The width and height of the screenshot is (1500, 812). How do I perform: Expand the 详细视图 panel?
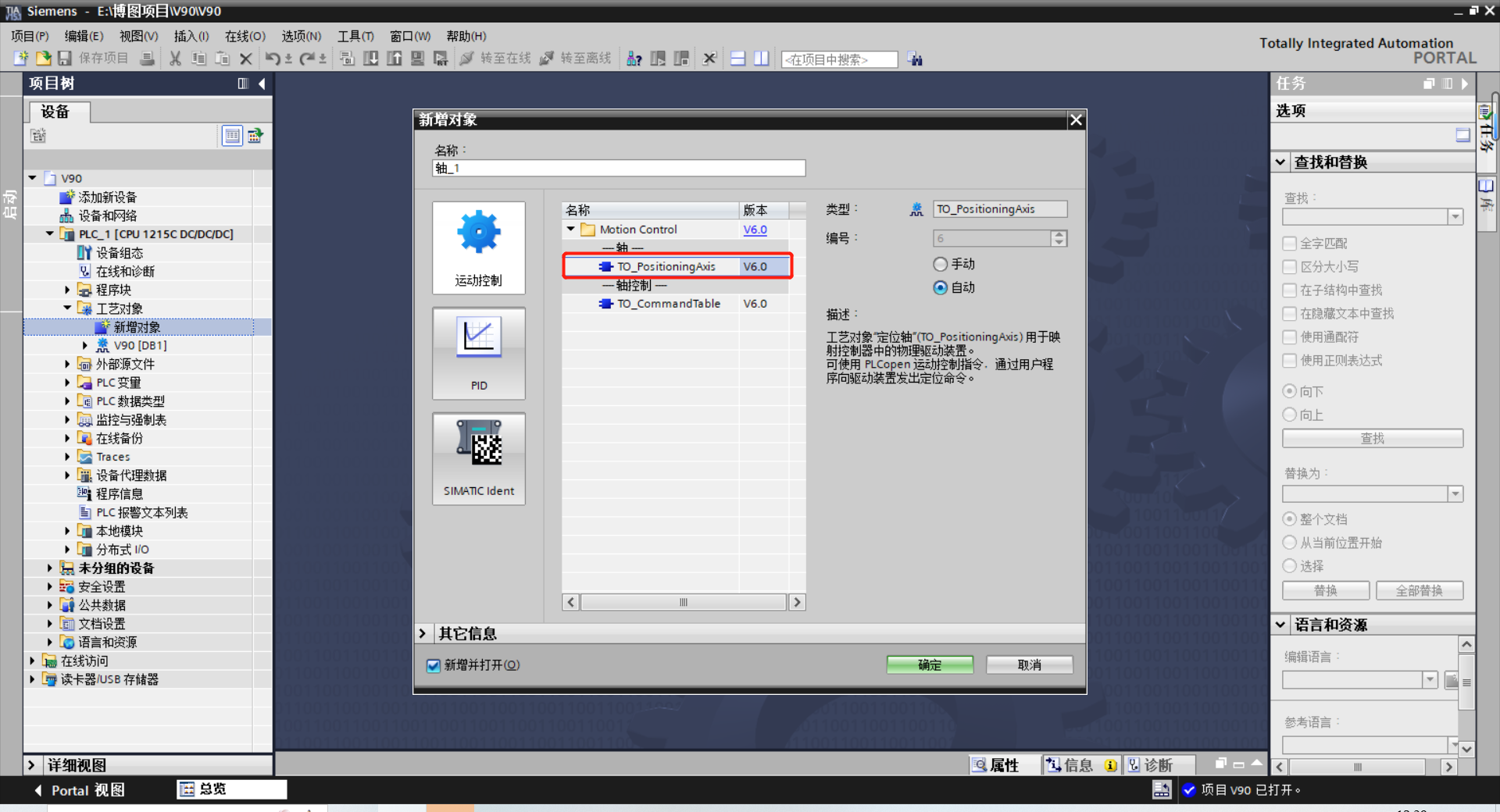coord(32,765)
